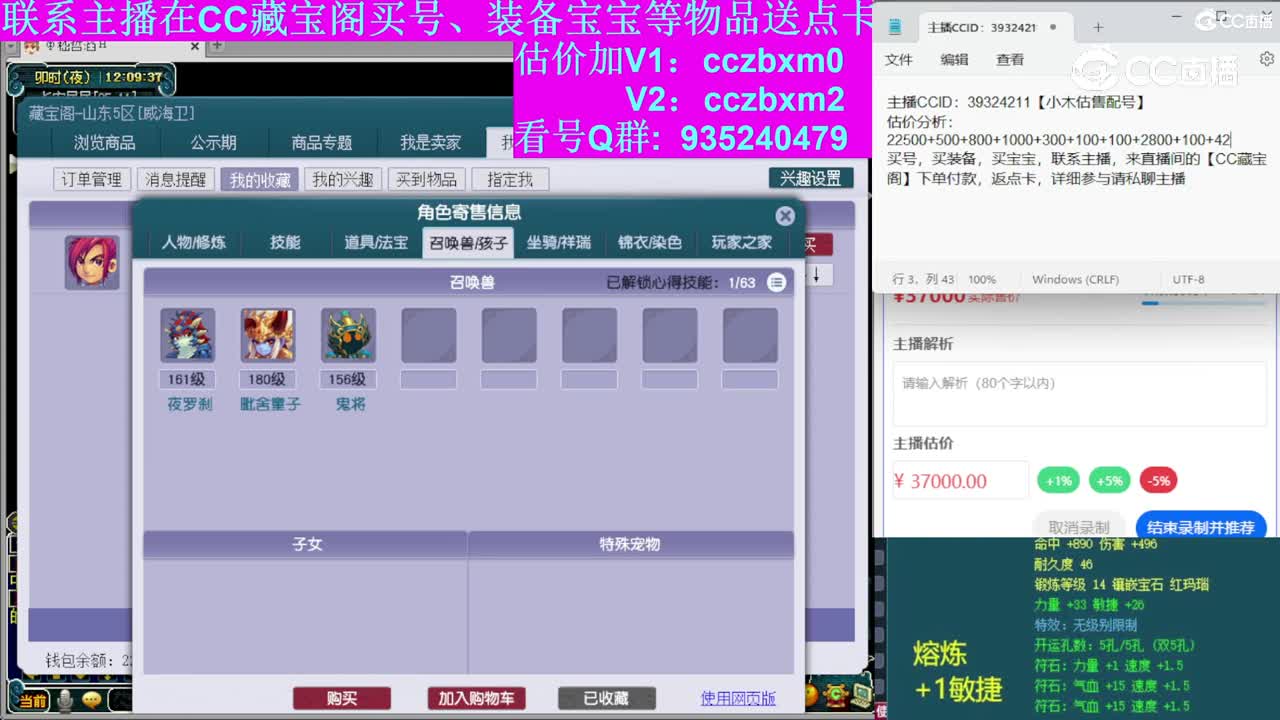Click the 加入购物车 button
Viewport: 1280px width, 720px height.
(x=475, y=698)
